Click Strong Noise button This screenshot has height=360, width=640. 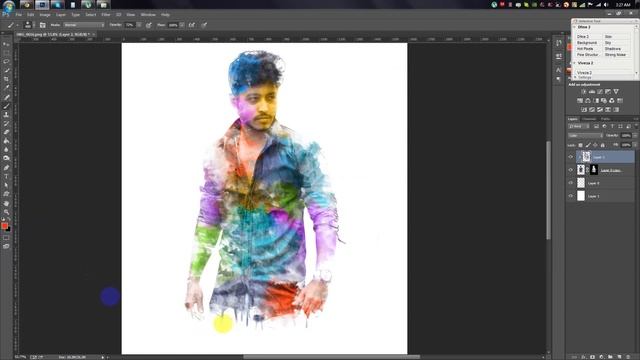pos(616,54)
